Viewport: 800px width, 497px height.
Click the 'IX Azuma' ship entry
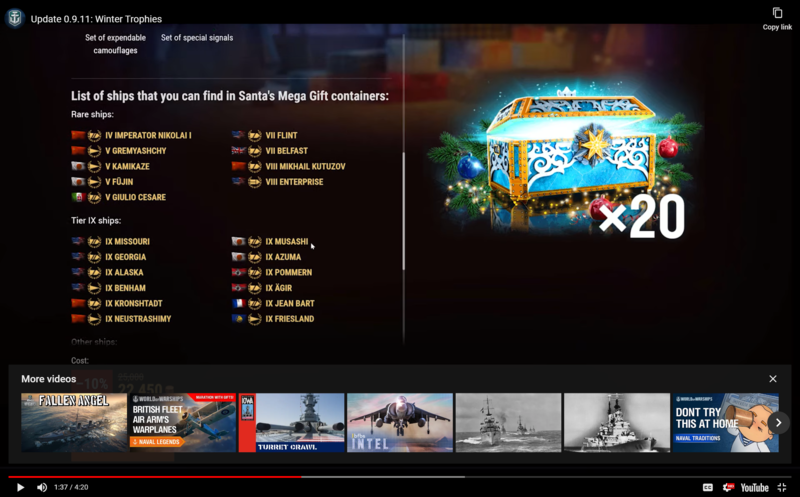click(x=266, y=257)
